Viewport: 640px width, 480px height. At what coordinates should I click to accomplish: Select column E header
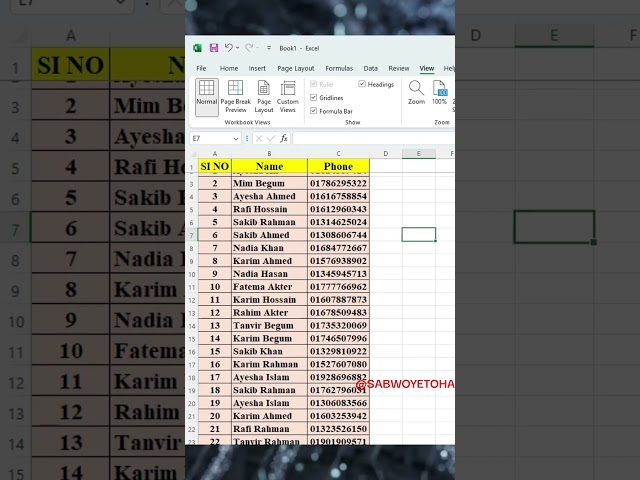click(419, 154)
